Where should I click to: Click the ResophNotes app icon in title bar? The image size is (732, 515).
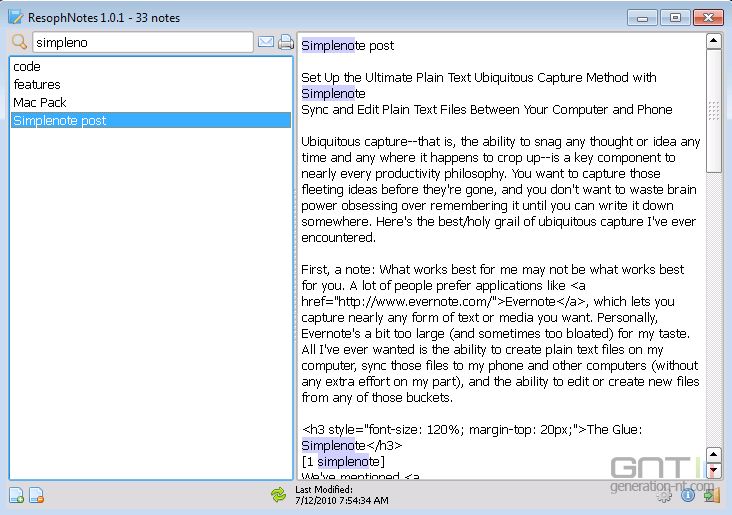click(15, 17)
